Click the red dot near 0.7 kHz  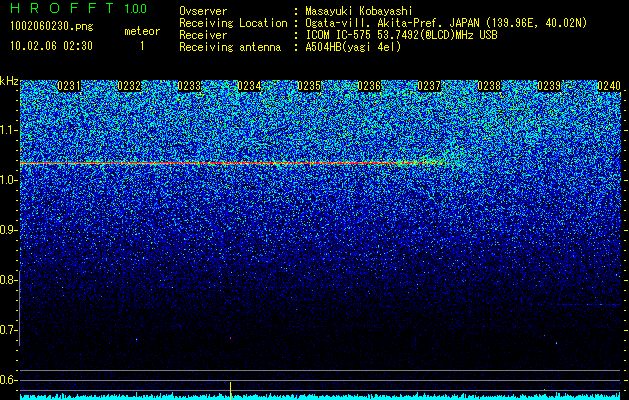[230, 338]
